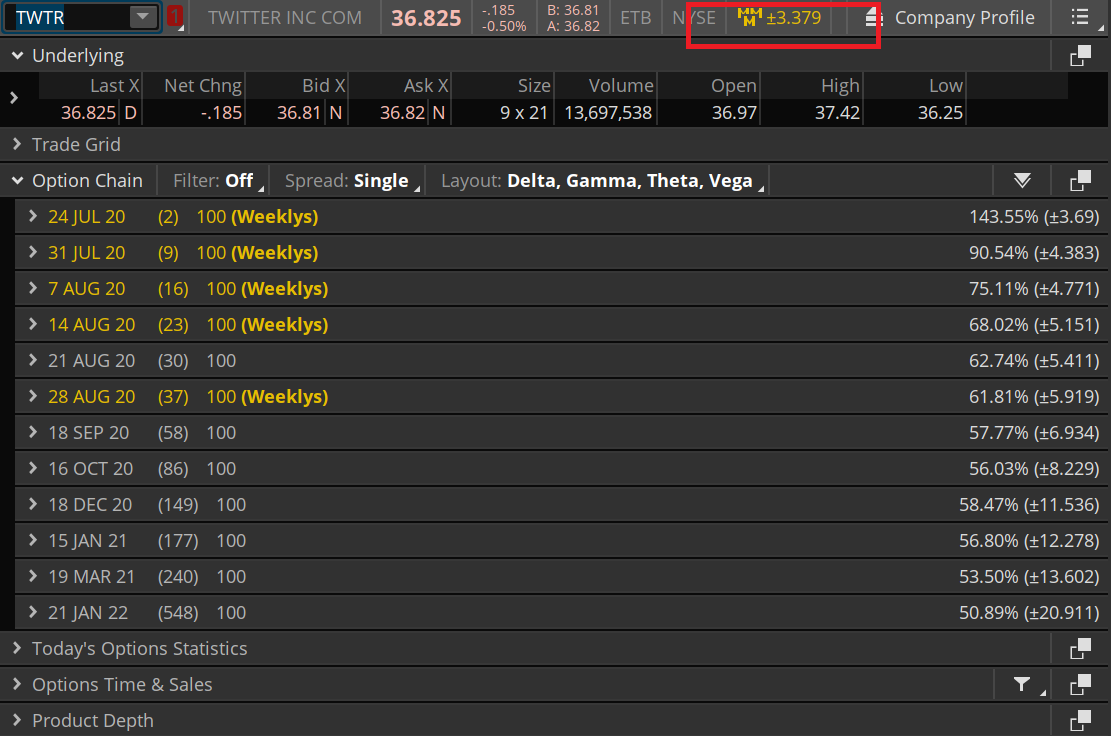Expand the Underlying quote row arrow

click(14, 98)
